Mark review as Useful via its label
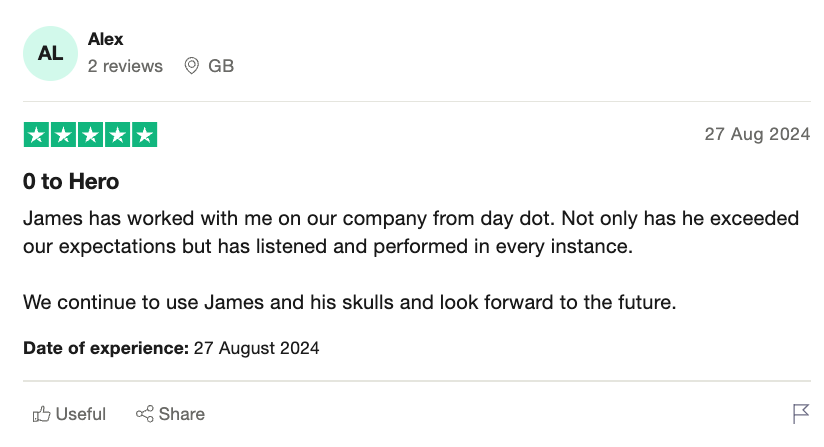 81,414
